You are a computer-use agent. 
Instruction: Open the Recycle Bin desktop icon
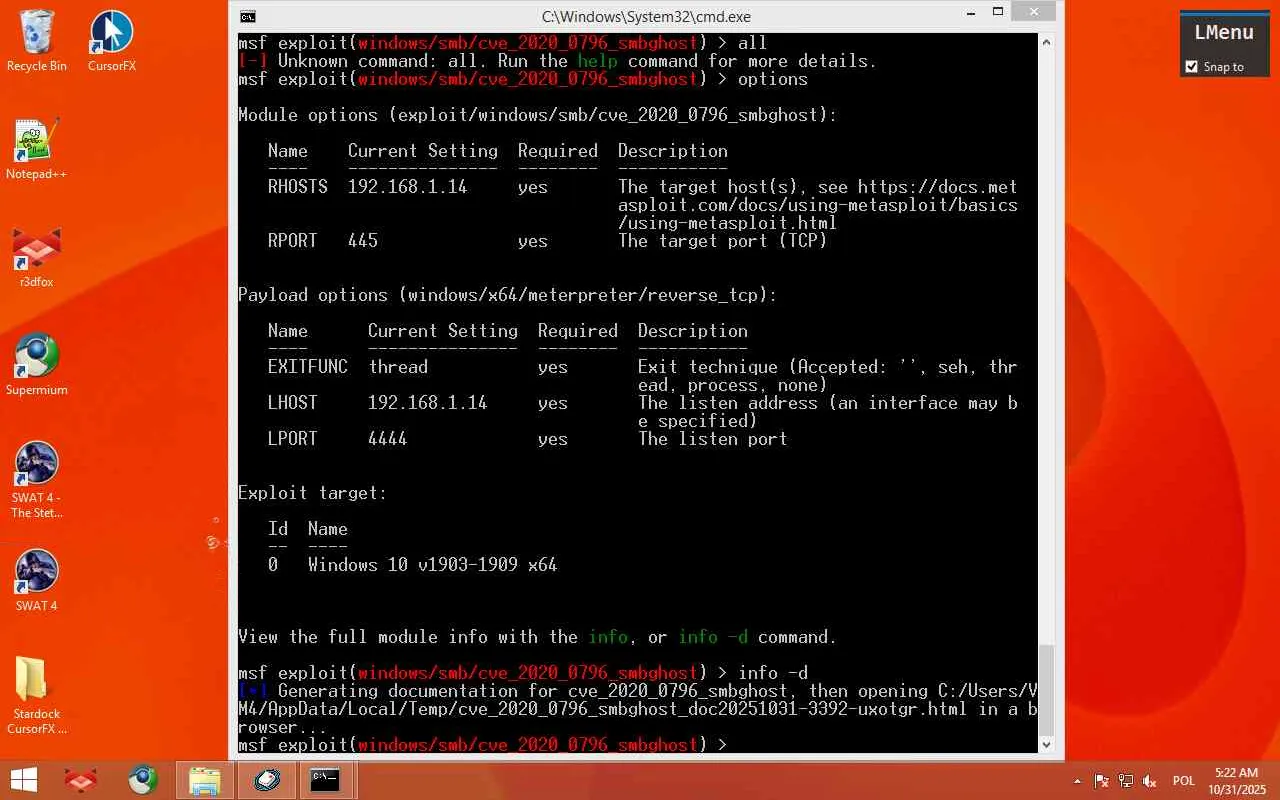coord(37,41)
